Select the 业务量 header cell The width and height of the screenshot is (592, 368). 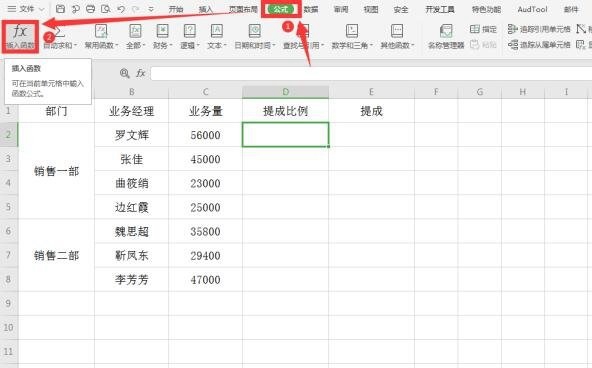point(206,111)
